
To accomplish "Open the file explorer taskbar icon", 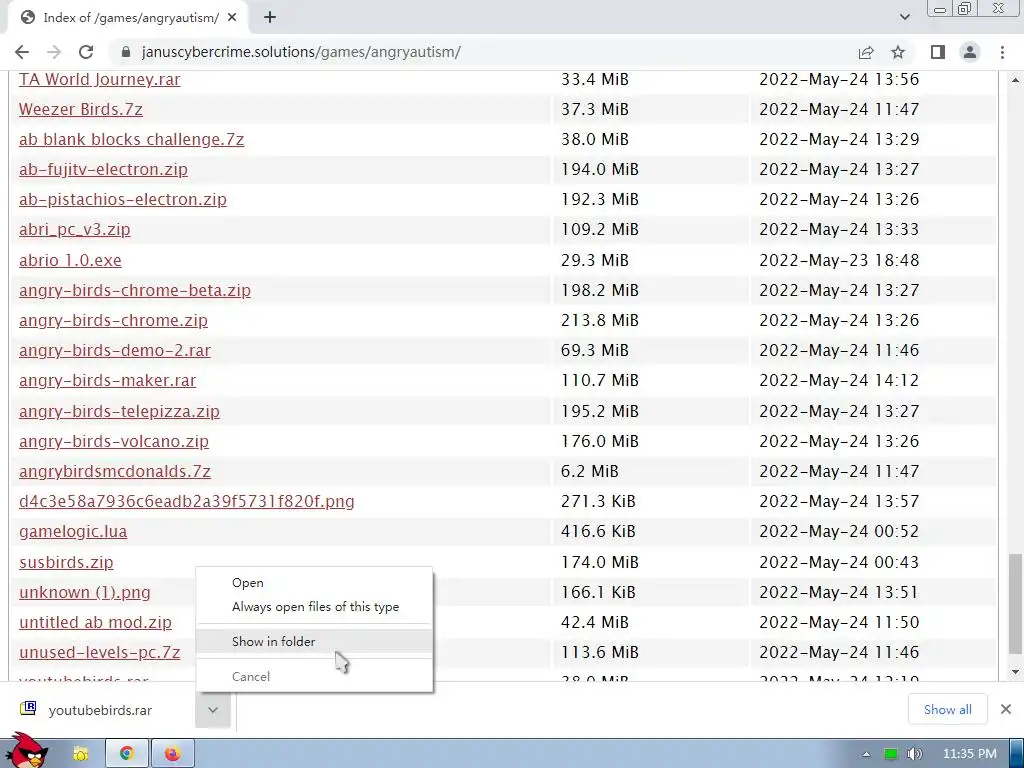I will click(x=80, y=754).
